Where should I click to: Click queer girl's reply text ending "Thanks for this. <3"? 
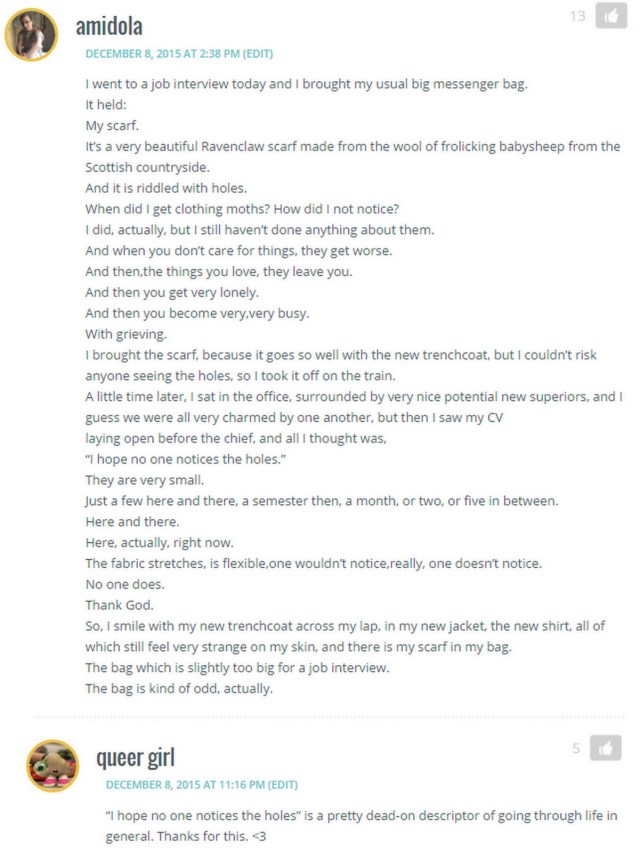(x=361, y=825)
